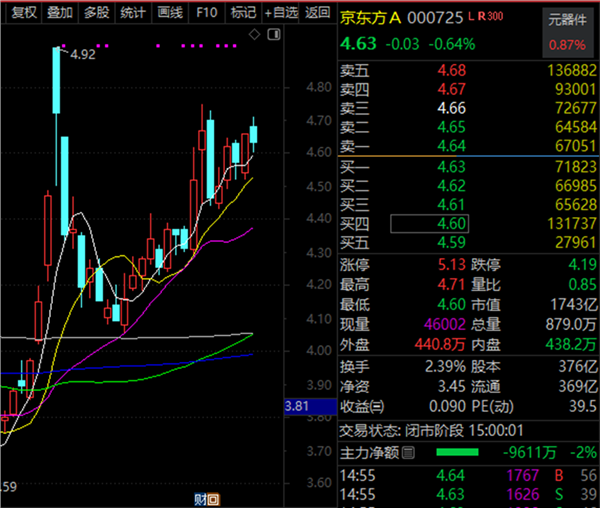Click the diamond marker icon above chart
Screen dimensions: 600x508
coord(253,33)
